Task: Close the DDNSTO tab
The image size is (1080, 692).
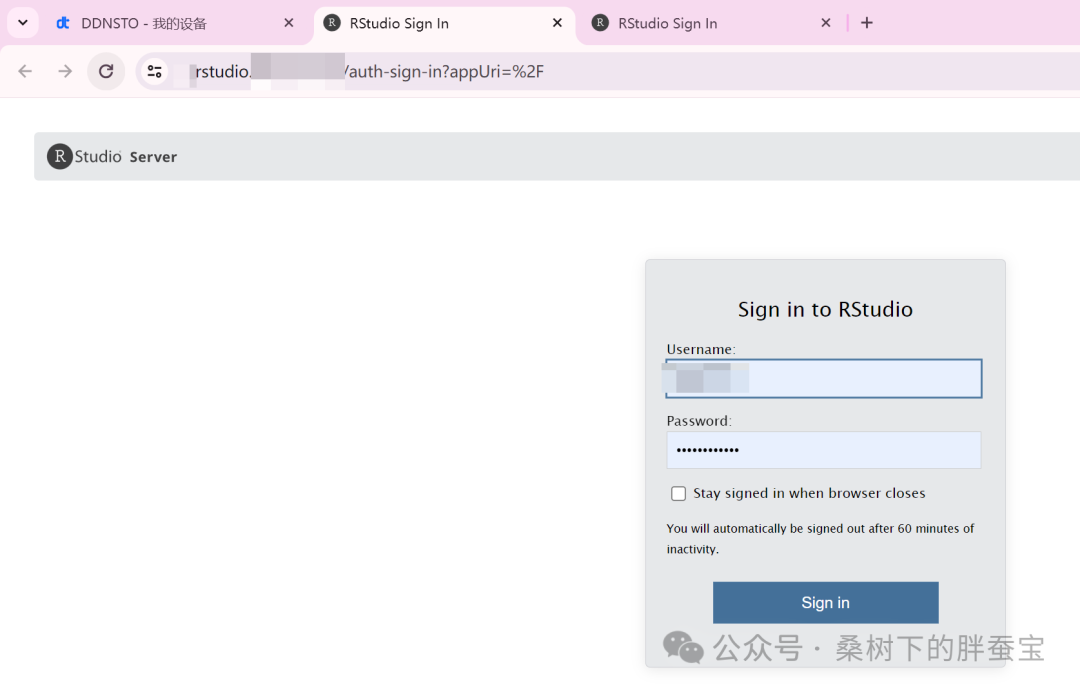Action: (289, 23)
